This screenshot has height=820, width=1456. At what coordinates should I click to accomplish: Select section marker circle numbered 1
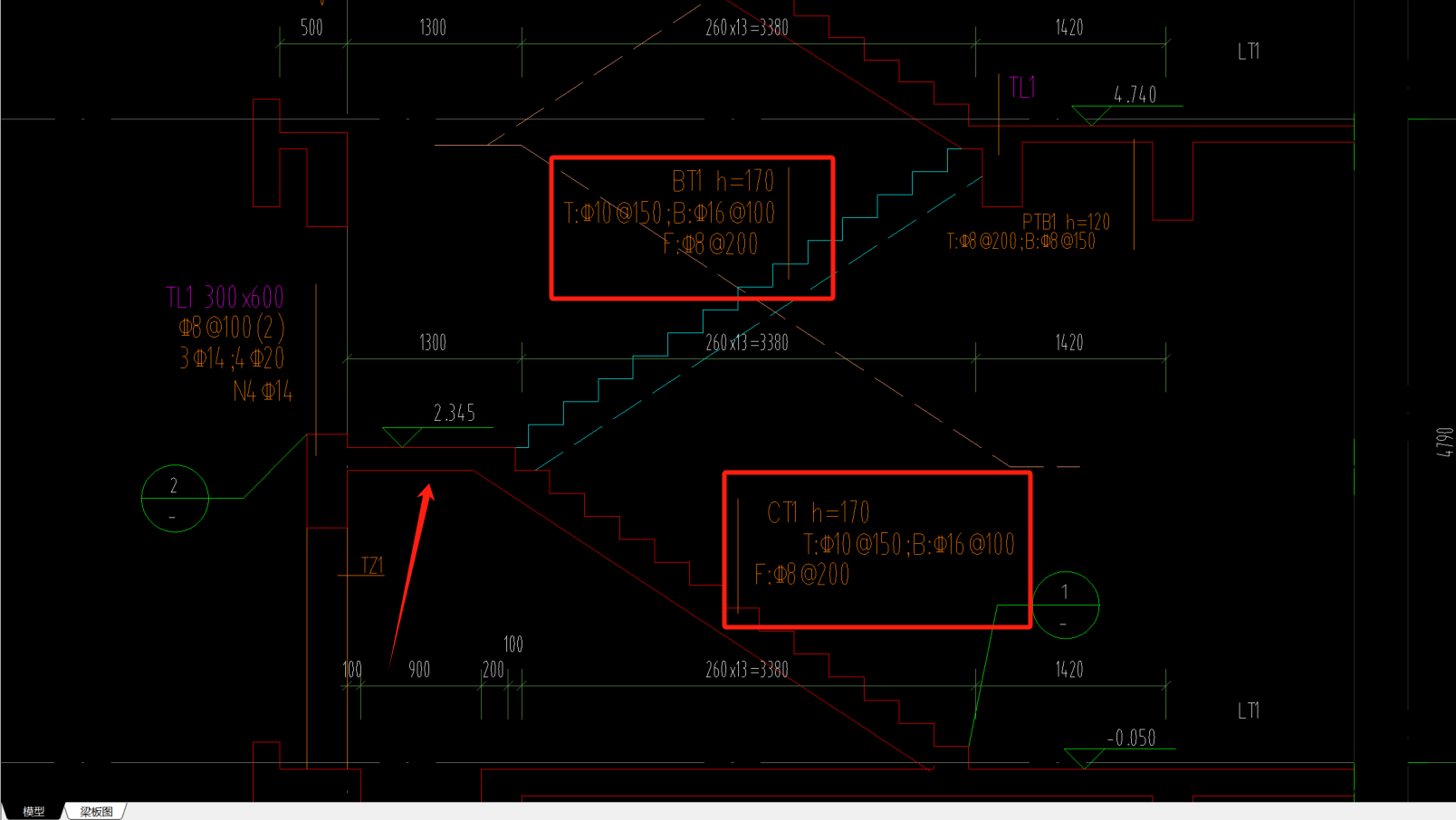coord(1066,605)
